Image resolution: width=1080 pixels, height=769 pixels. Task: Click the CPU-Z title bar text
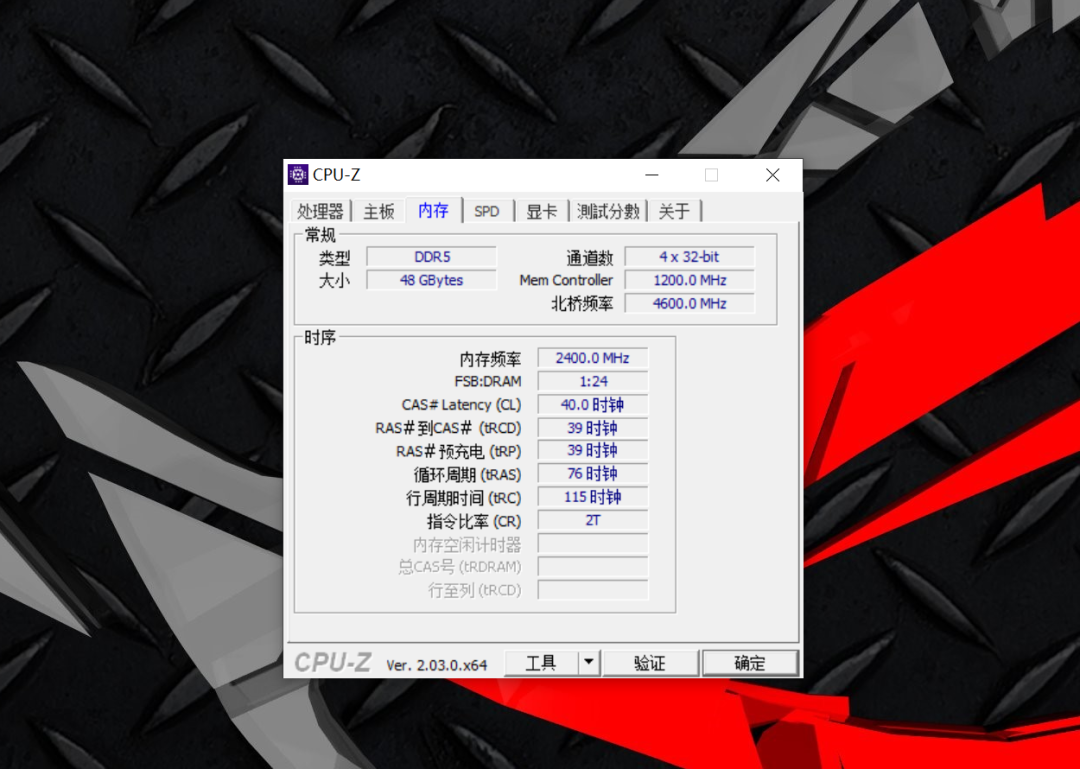[x=336, y=175]
